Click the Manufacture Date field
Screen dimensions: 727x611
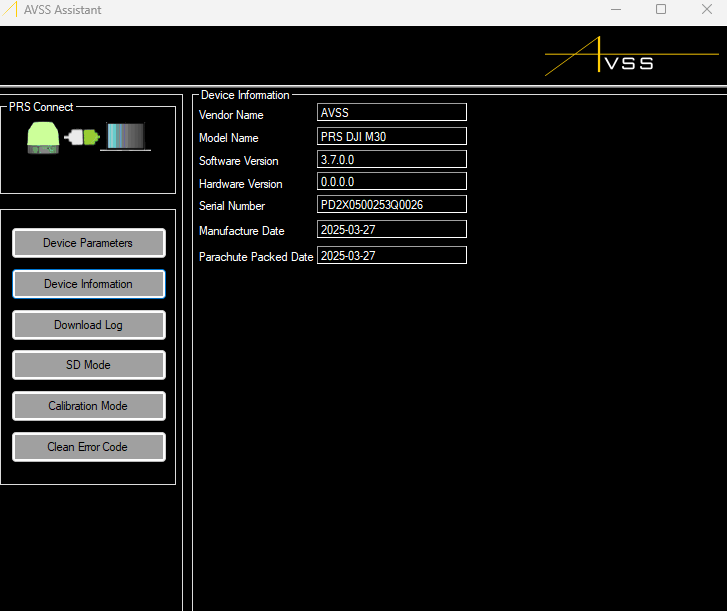(x=392, y=229)
